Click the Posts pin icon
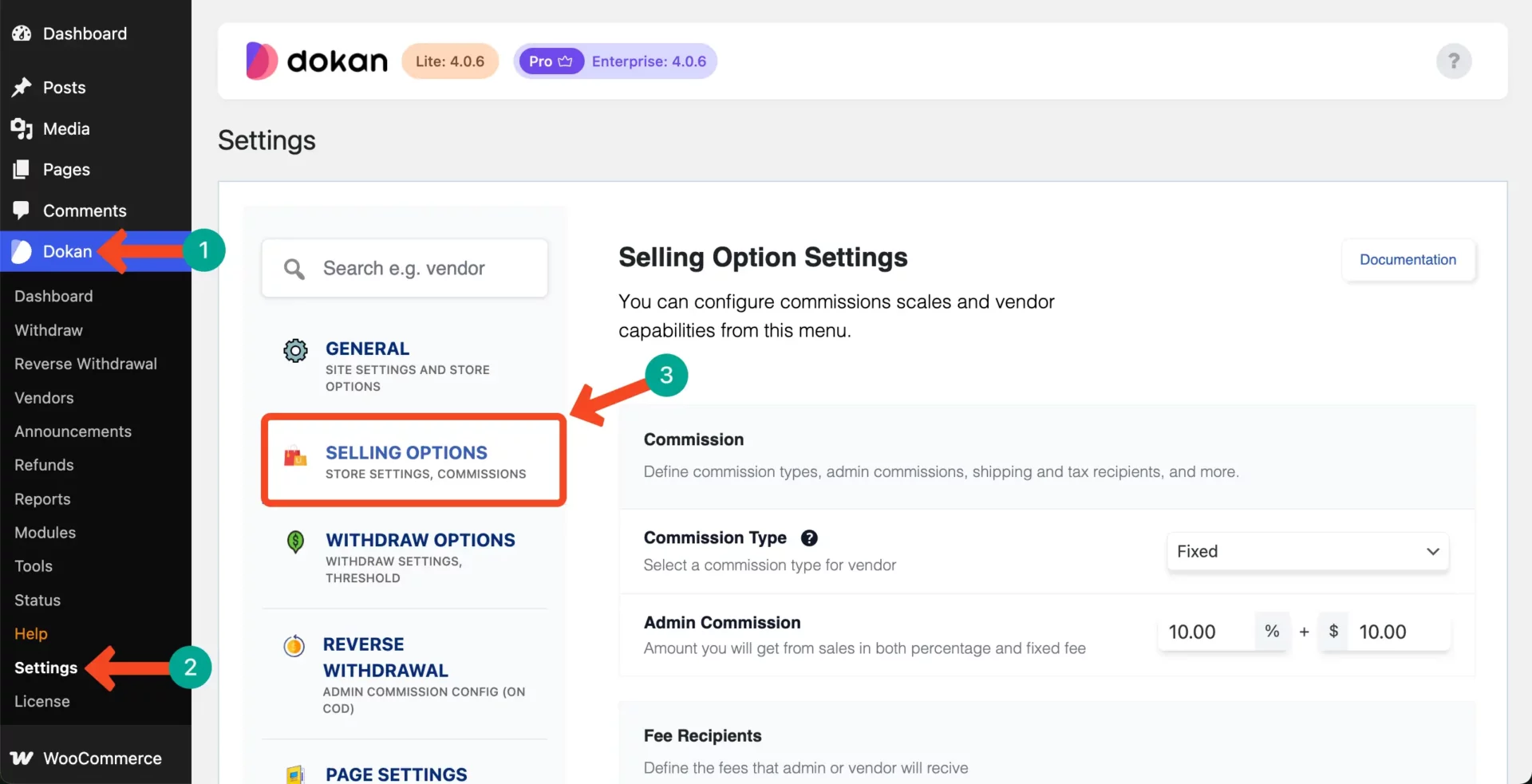The height and width of the screenshot is (784, 1532). tap(22, 87)
